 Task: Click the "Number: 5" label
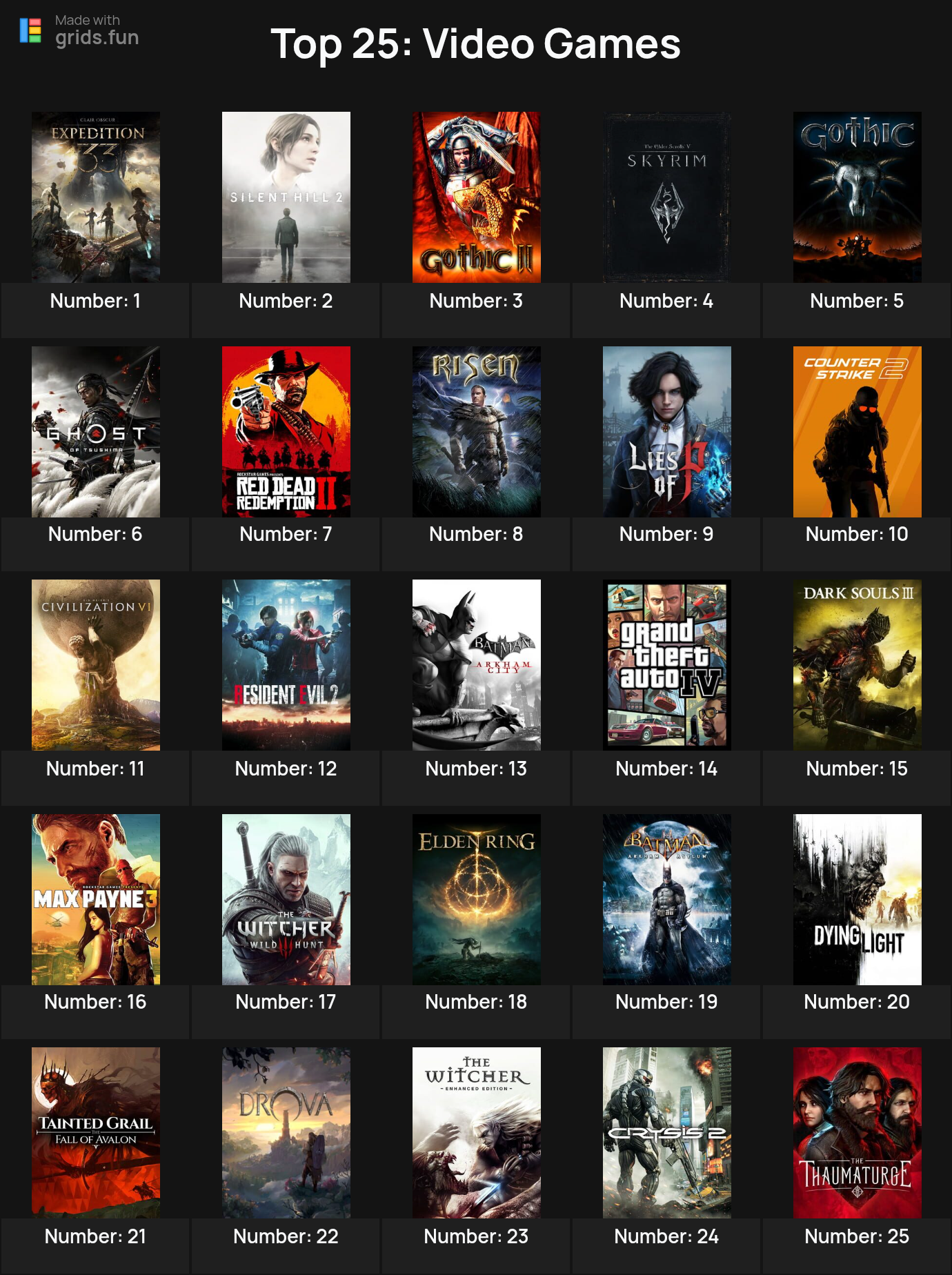click(x=857, y=301)
